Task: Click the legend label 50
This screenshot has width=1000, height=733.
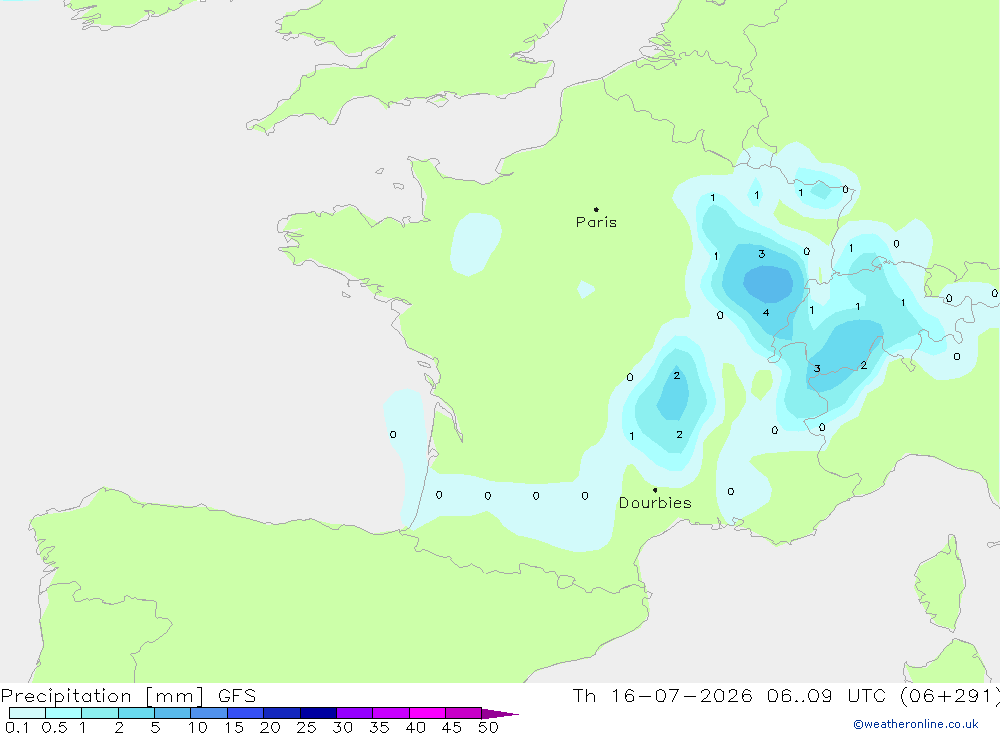Action: (489, 727)
